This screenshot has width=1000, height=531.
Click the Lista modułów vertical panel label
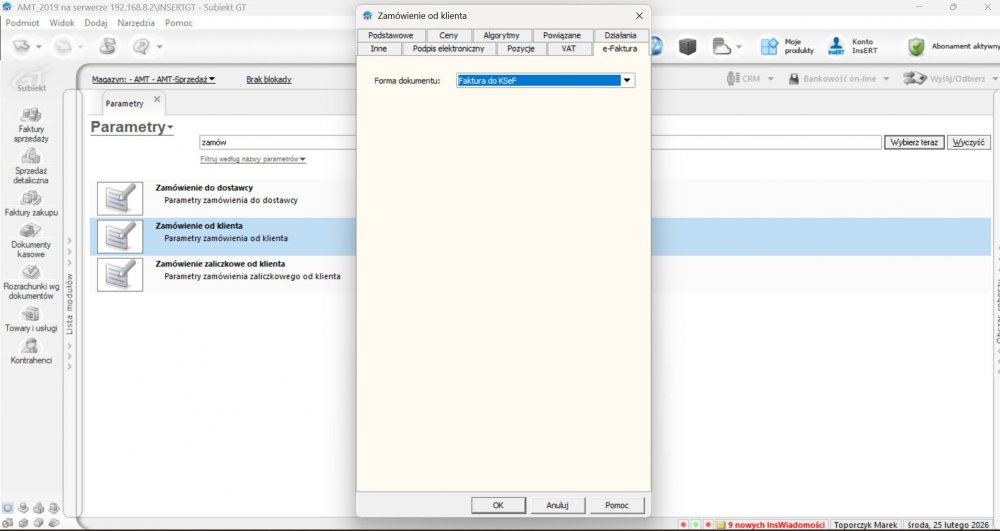point(70,304)
